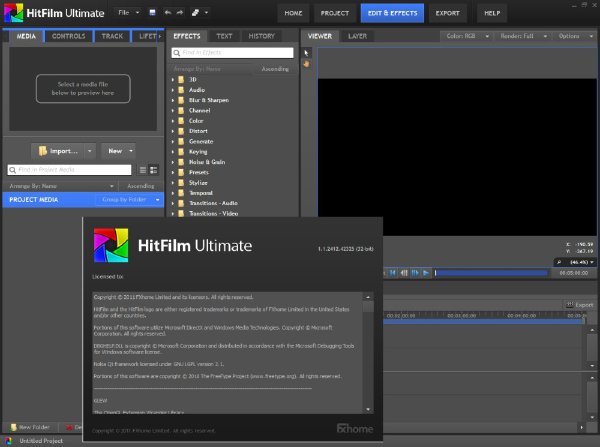Select the arrow selection tool in the viewer
Screen dimensions: 600x447
click(306, 53)
